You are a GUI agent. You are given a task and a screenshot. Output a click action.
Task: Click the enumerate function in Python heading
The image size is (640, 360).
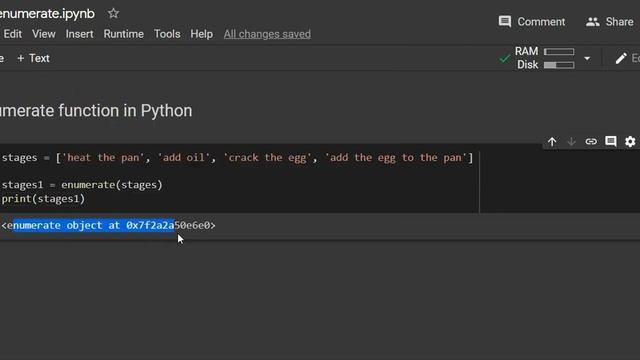point(96,111)
